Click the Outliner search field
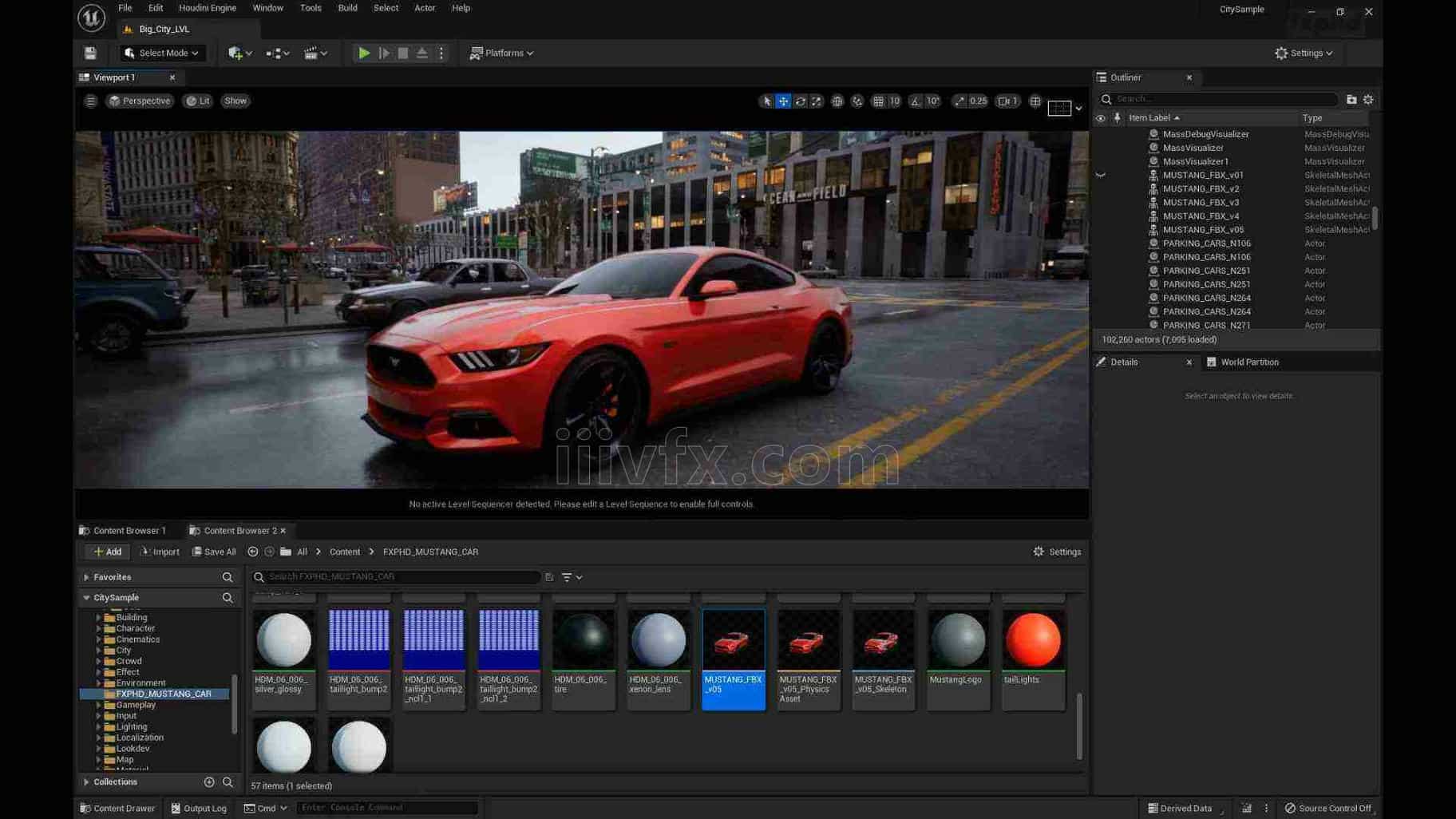Viewport: 1456px width, 819px height. [x=1218, y=100]
